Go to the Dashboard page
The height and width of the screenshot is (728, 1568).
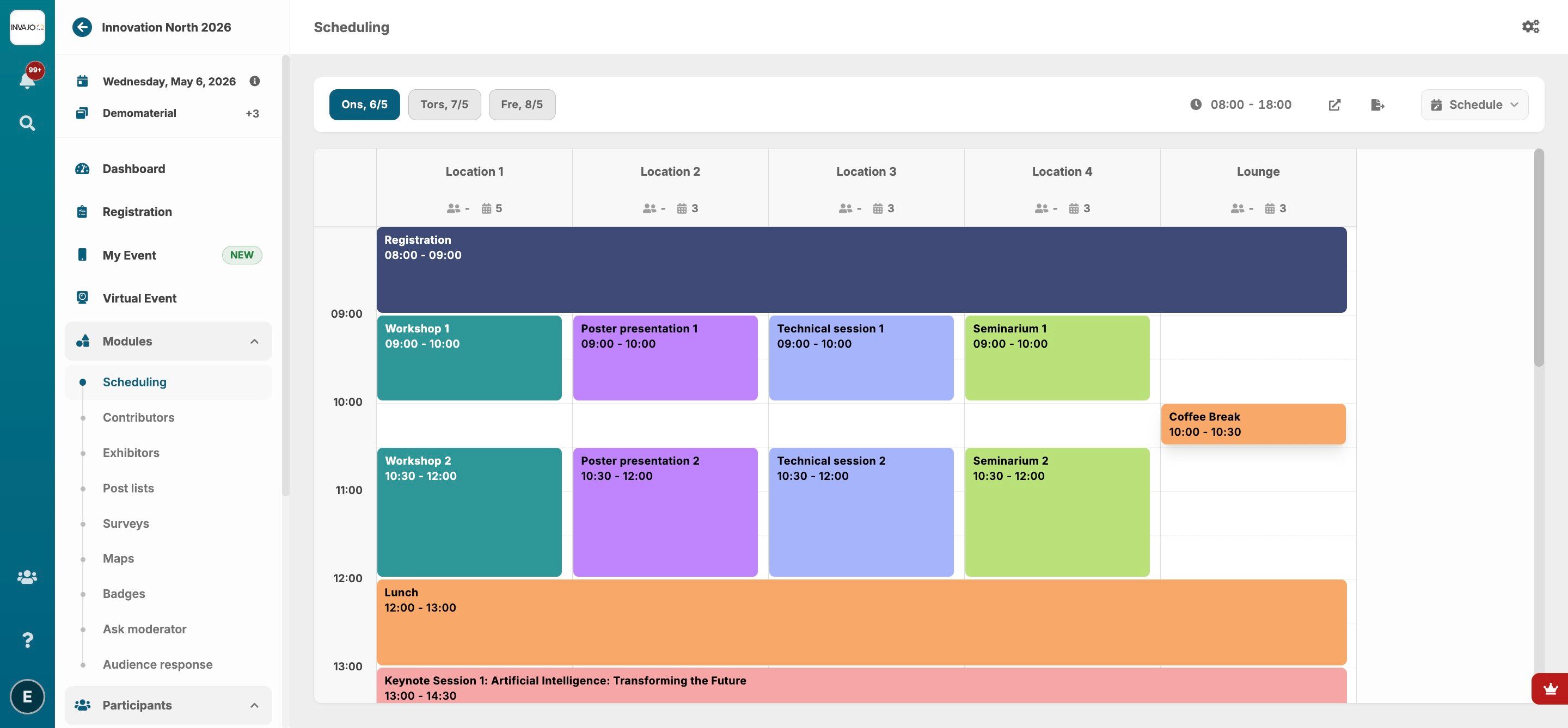(x=133, y=169)
